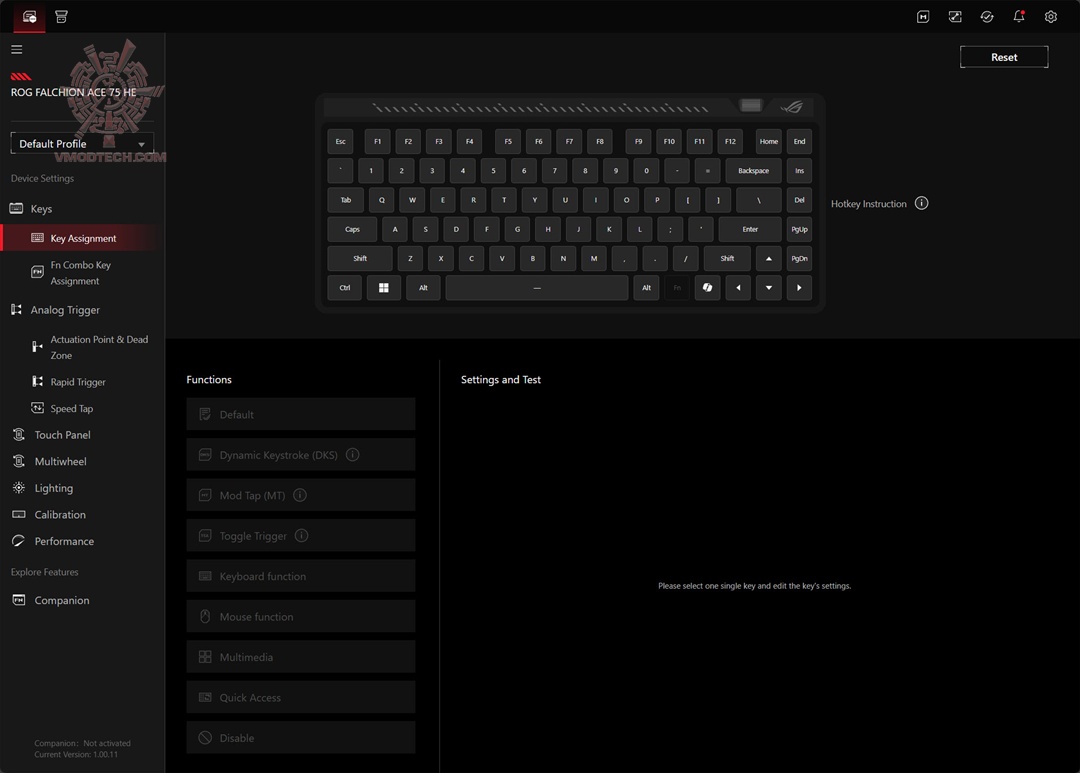Image resolution: width=1080 pixels, height=773 pixels.
Task: Select the Del key on keyboard
Action: coord(799,200)
